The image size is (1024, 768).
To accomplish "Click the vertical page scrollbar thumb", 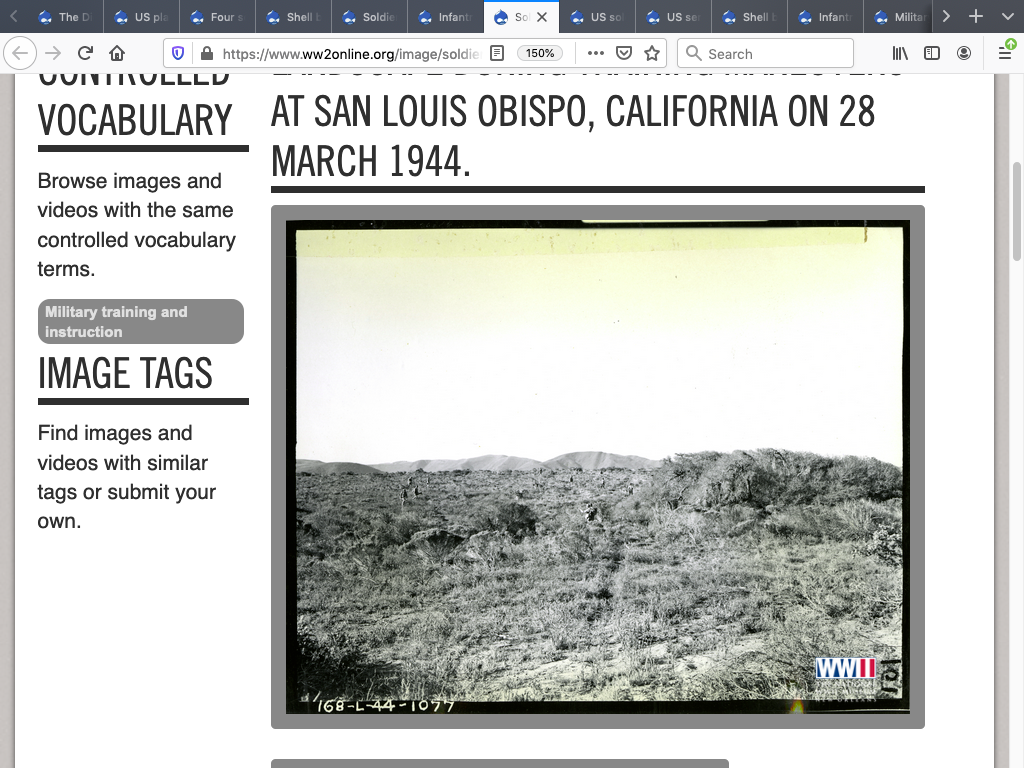I will tap(1017, 210).
